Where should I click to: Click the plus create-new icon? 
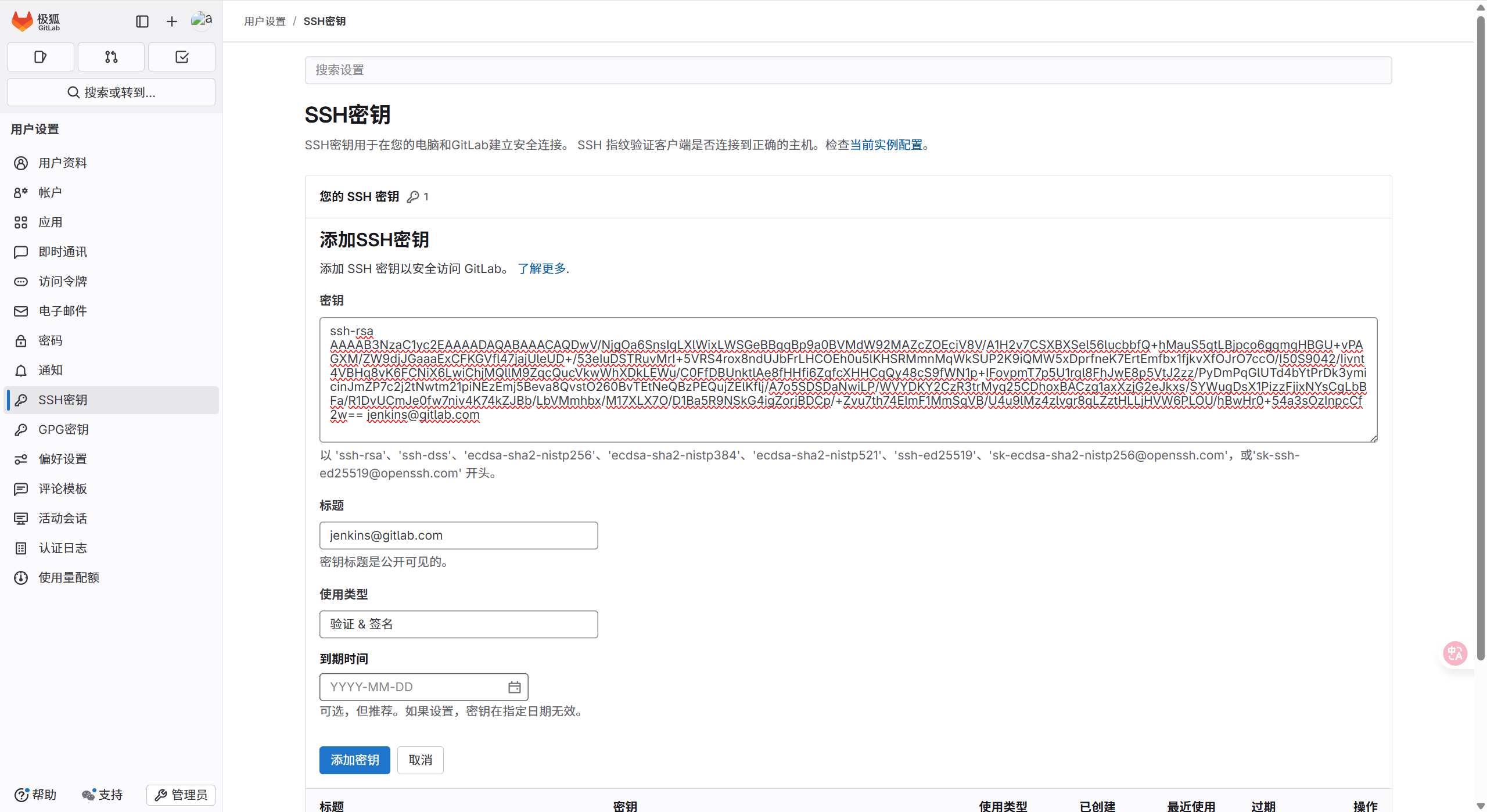[x=172, y=21]
